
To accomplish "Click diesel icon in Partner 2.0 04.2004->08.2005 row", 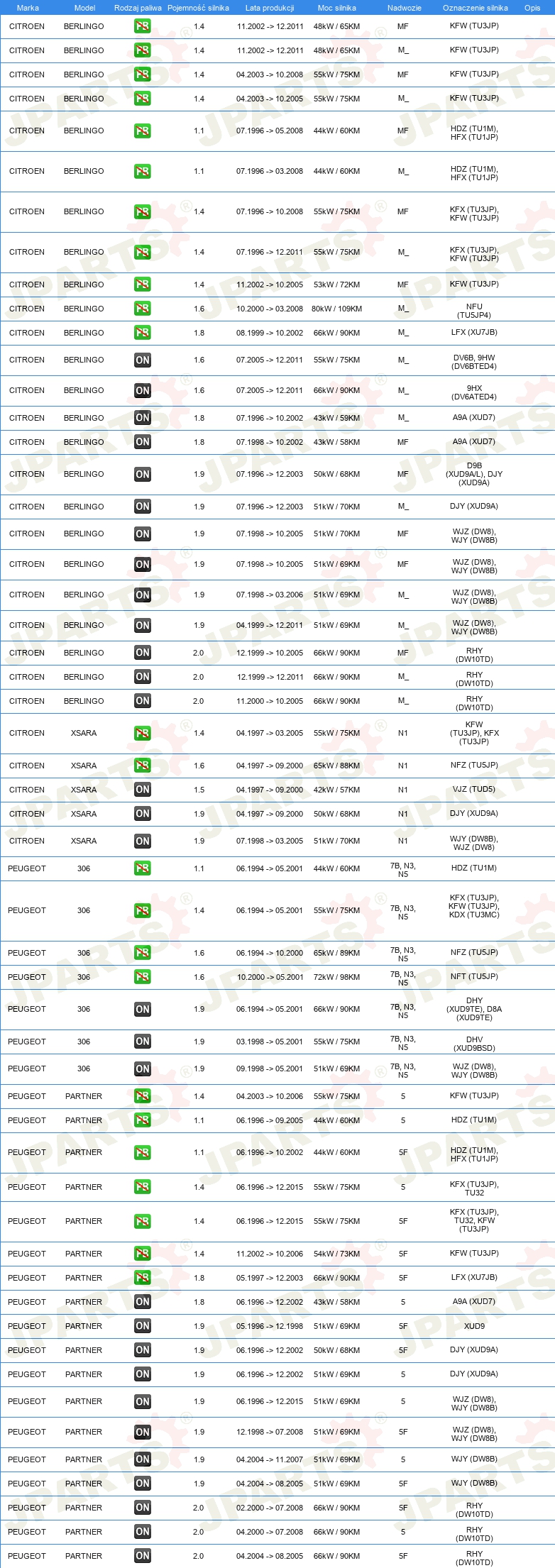I will coord(143,1556).
